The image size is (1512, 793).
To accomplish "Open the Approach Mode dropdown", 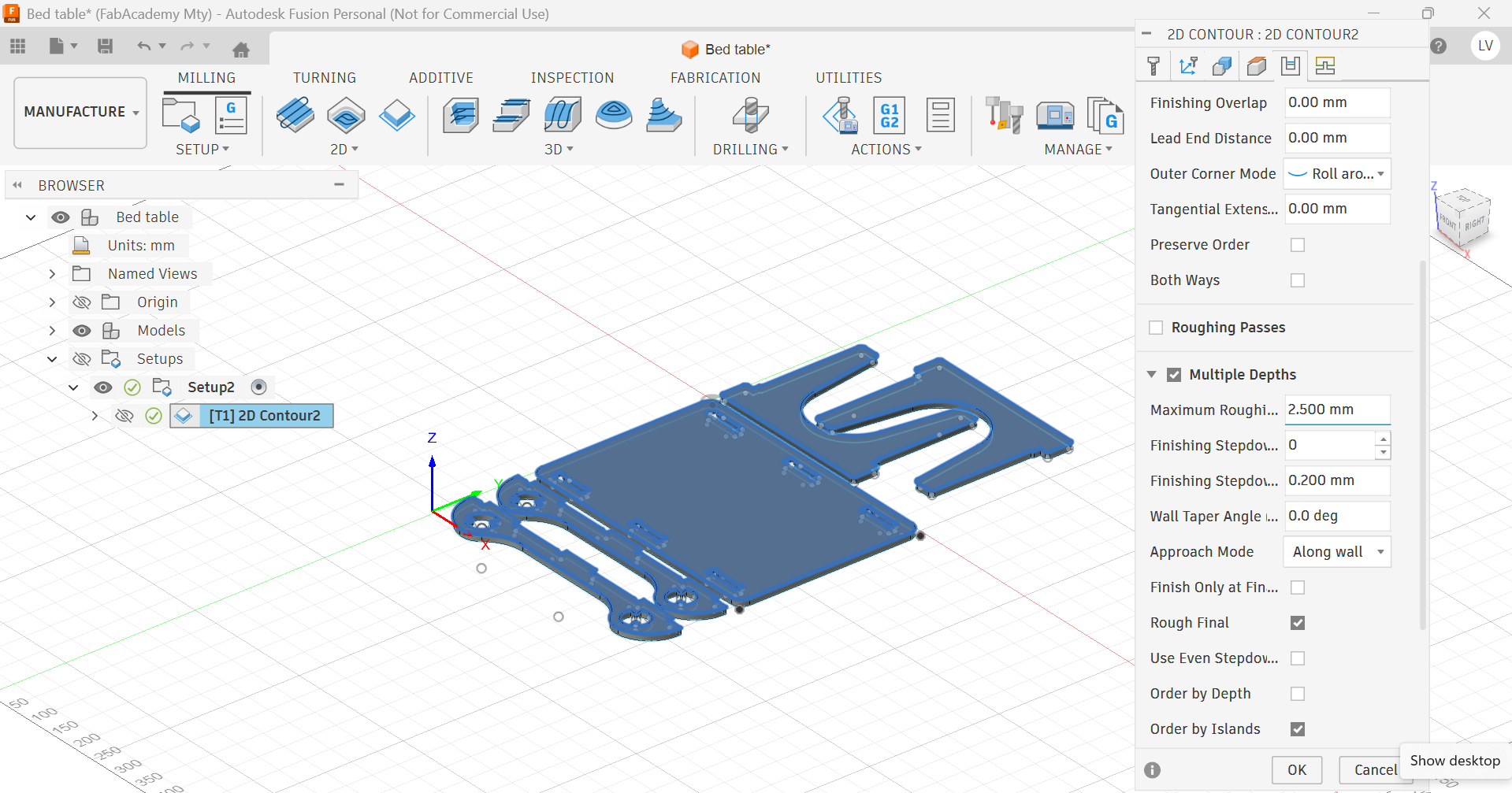I will coord(1337,552).
